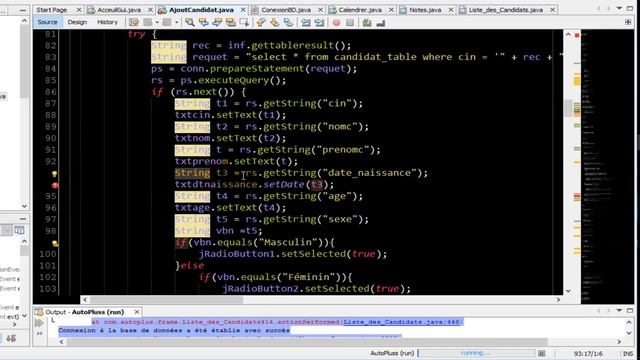
Task: Click the red Start Macro Recording icon
Action: 336,22
